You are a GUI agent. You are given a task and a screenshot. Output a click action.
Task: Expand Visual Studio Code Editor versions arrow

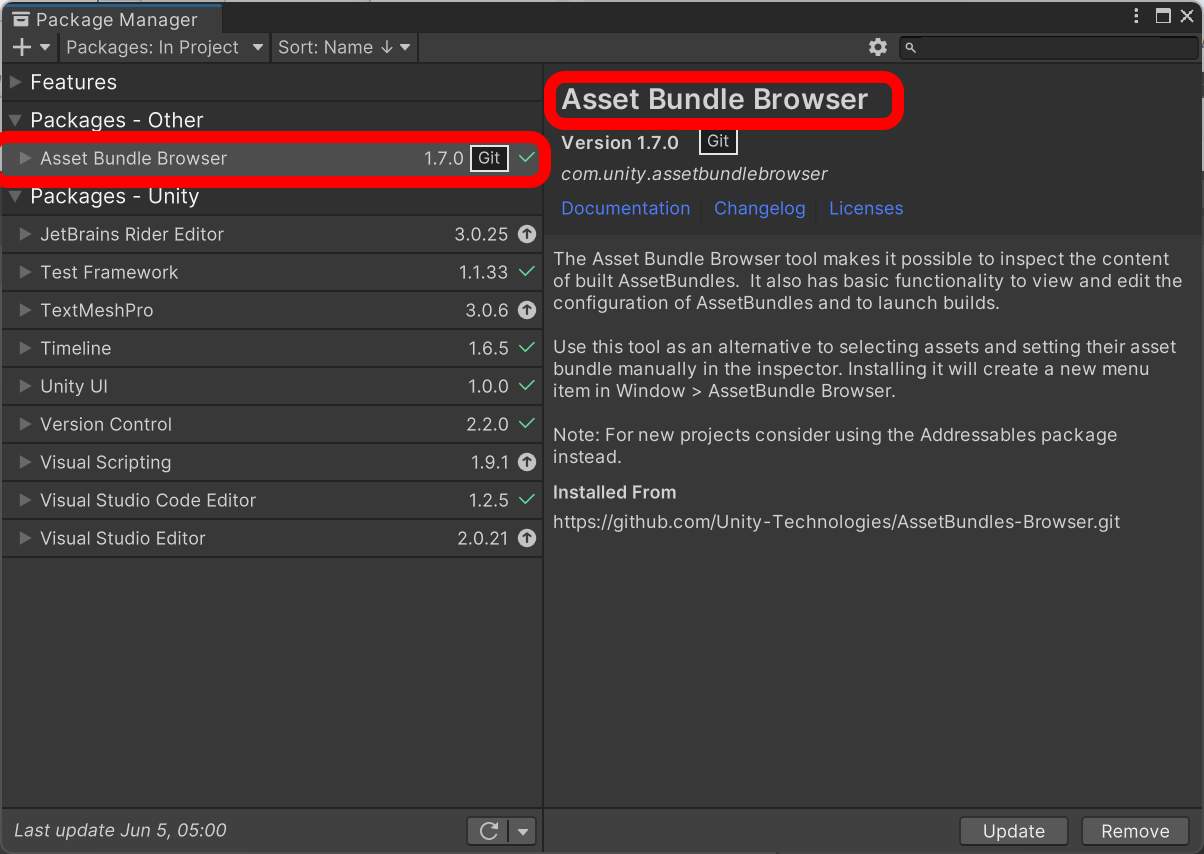25,500
